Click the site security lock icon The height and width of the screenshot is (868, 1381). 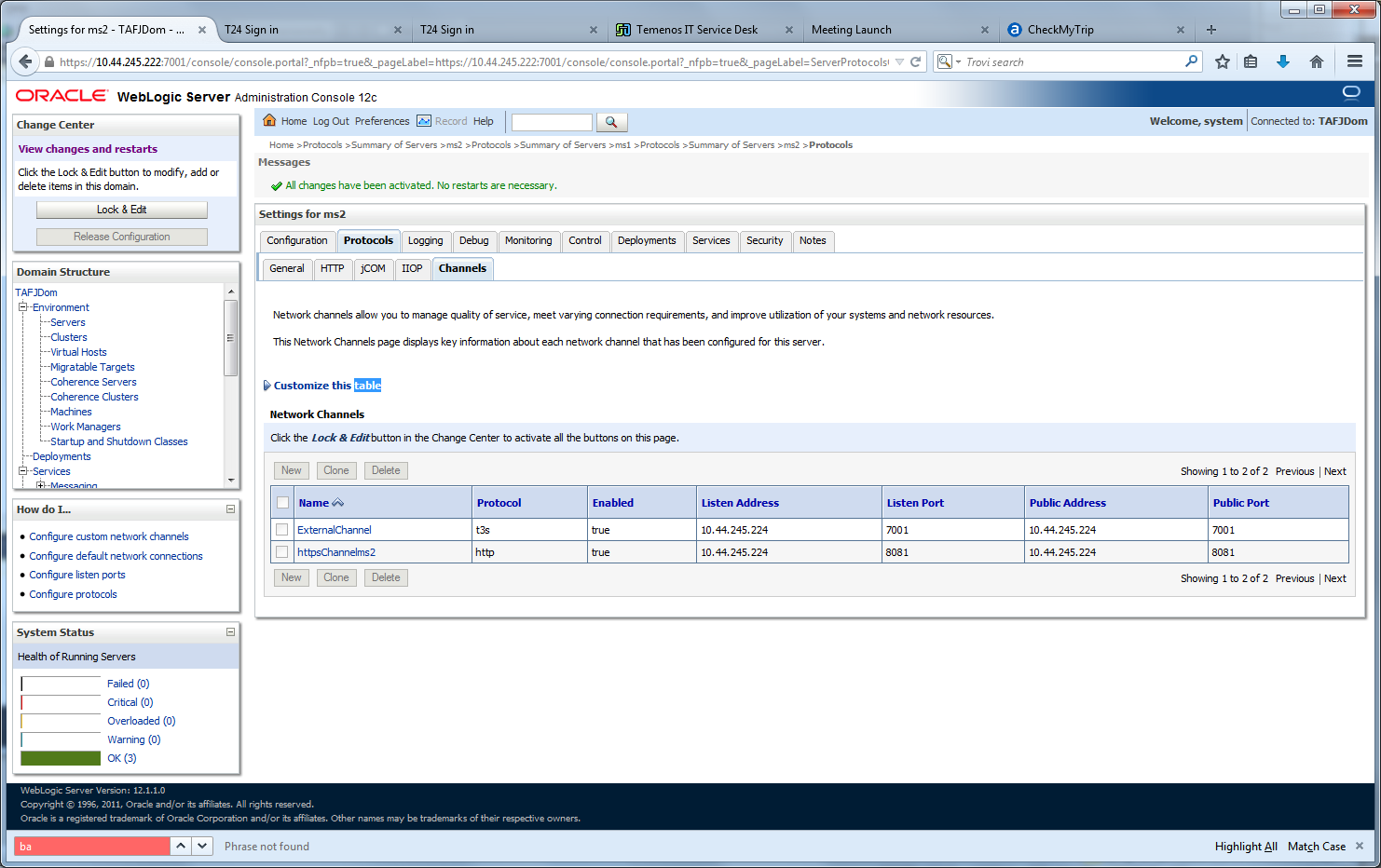coord(49,62)
